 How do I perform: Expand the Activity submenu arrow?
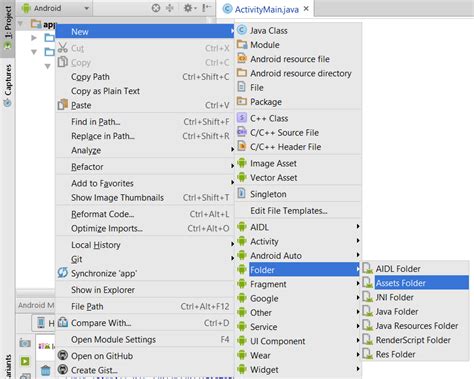coord(358,241)
